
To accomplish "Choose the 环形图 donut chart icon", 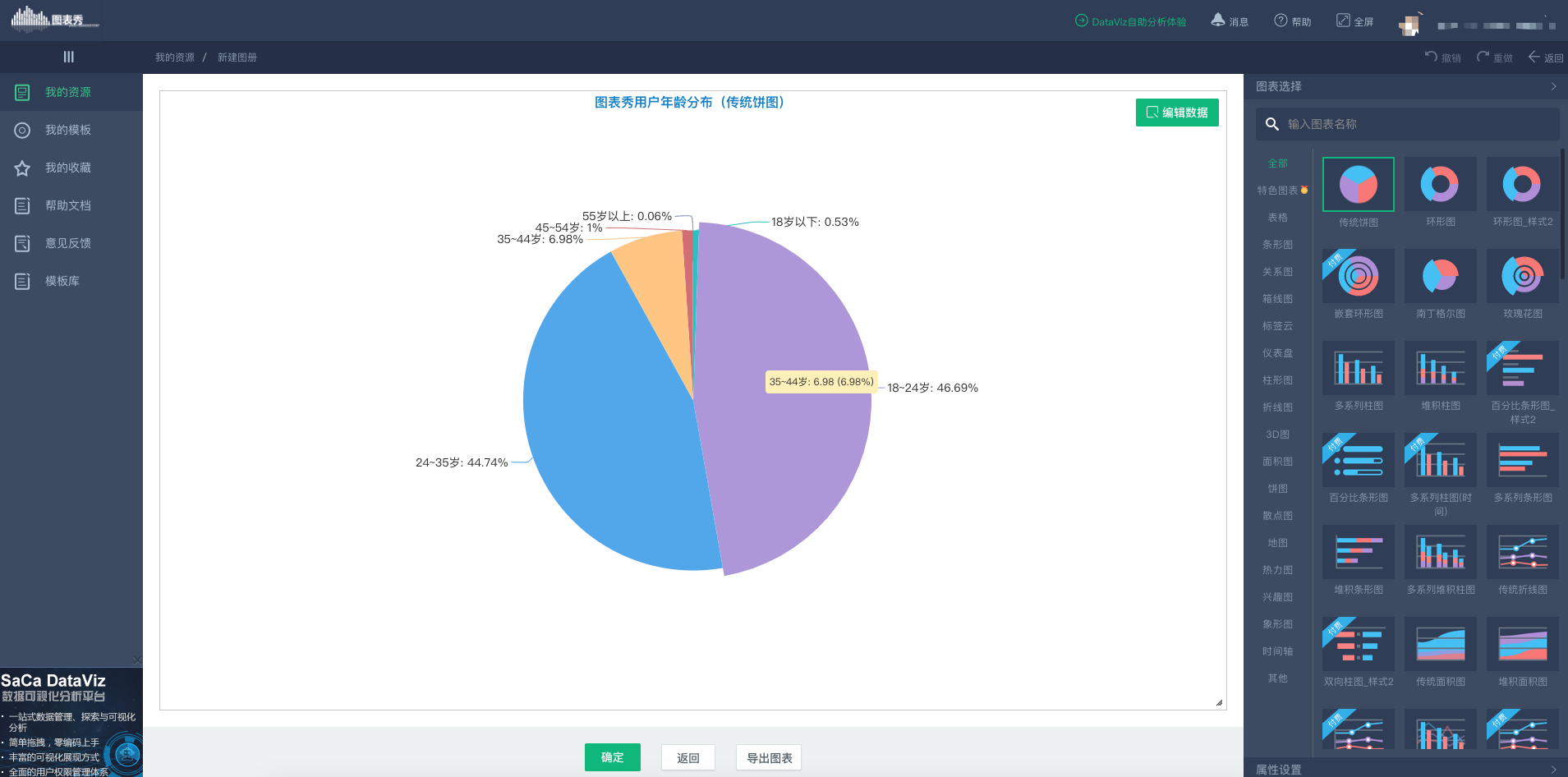I will 1440,185.
